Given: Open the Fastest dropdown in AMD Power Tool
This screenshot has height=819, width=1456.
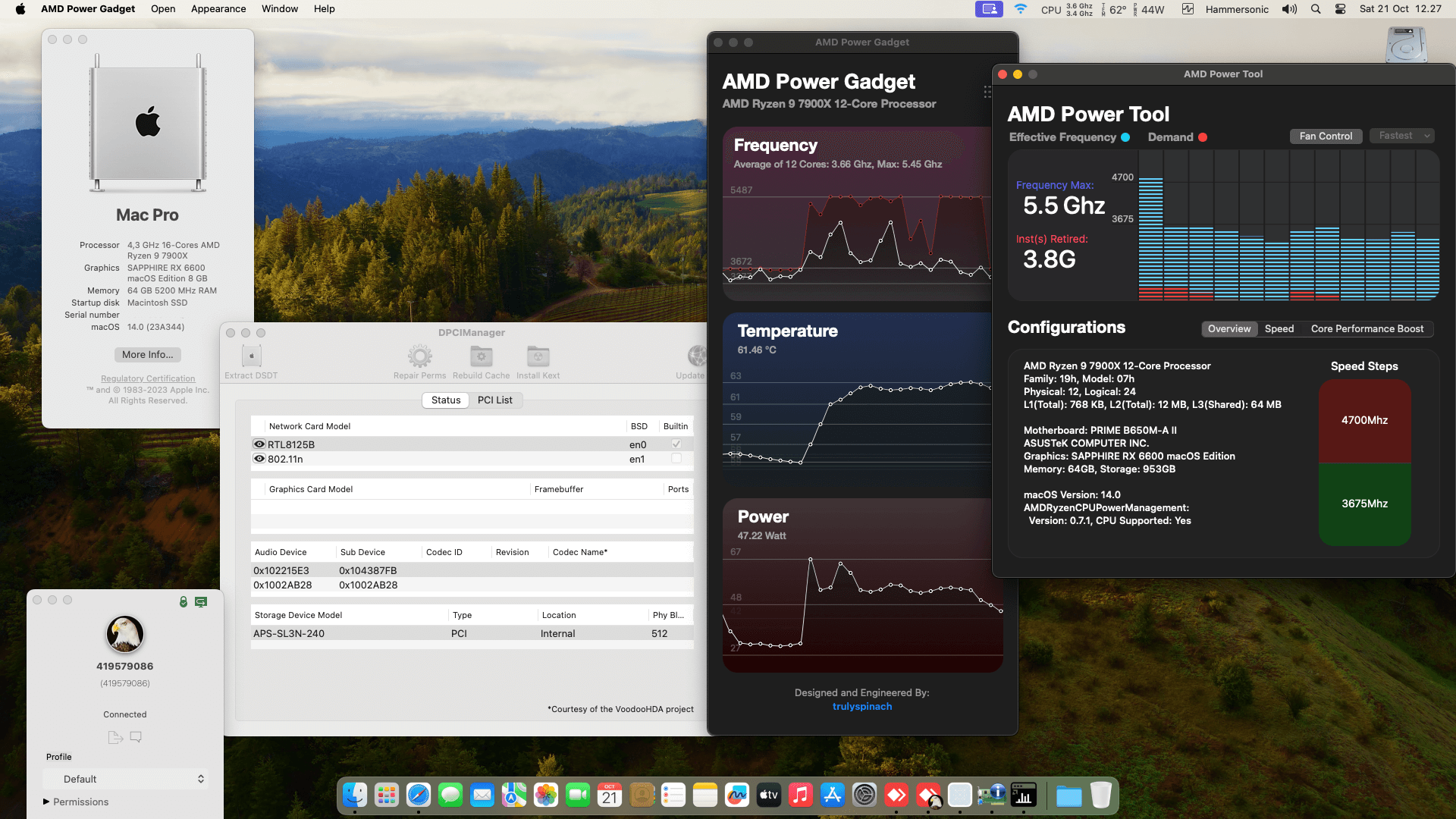Looking at the screenshot, I should point(1401,136).
